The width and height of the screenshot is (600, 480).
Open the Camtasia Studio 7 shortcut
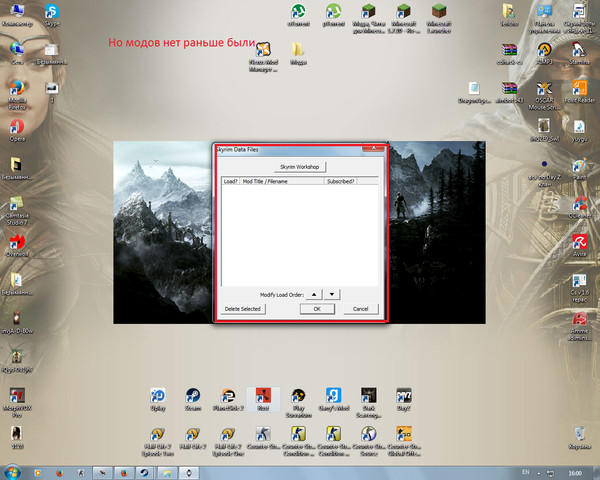click(17, 211)
